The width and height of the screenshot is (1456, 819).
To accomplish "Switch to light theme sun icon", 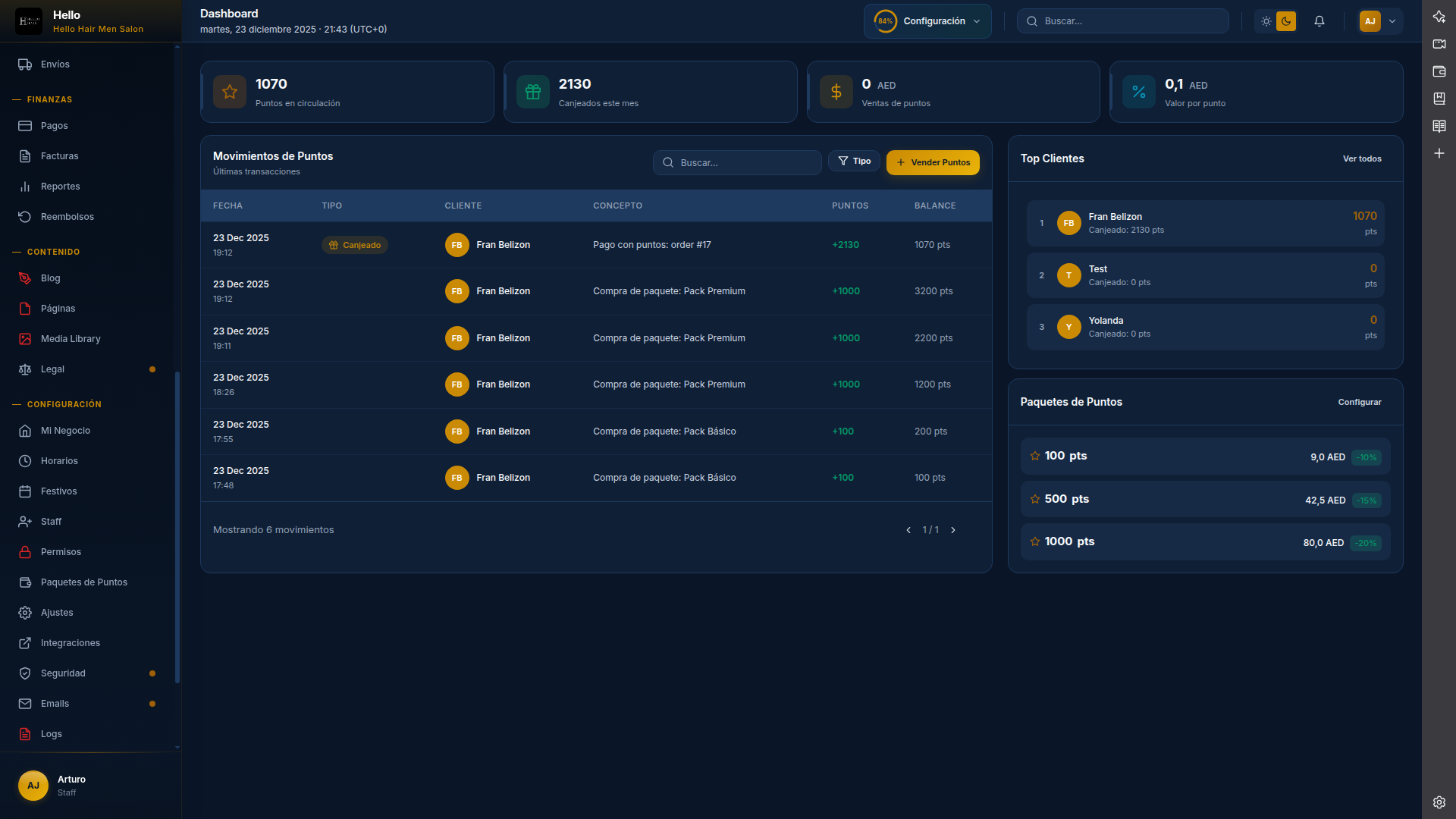I will [x=1266, y=21].
